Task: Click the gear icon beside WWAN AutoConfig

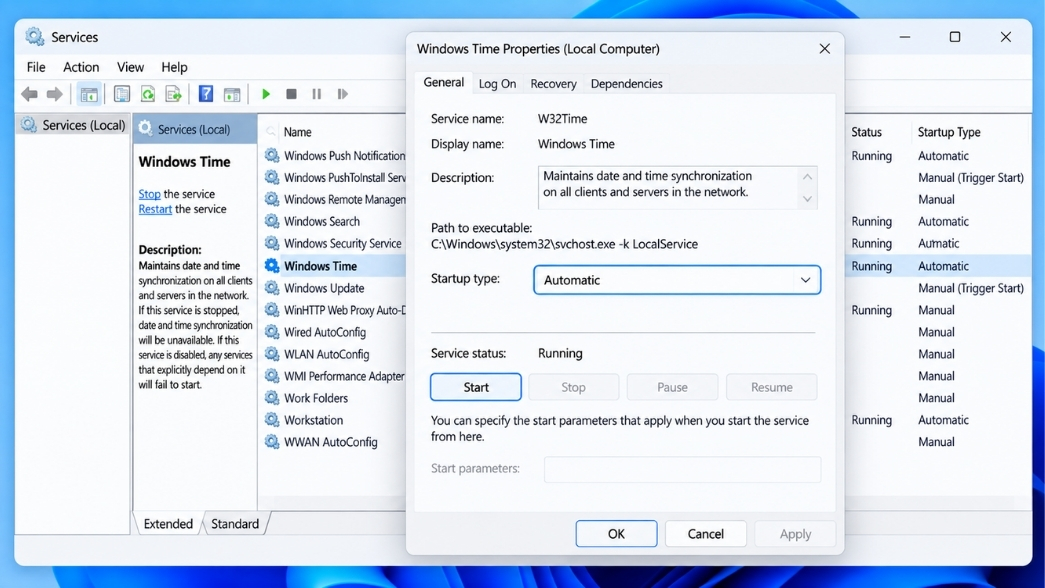Action: pyautogui.click(x=272, y=442)
